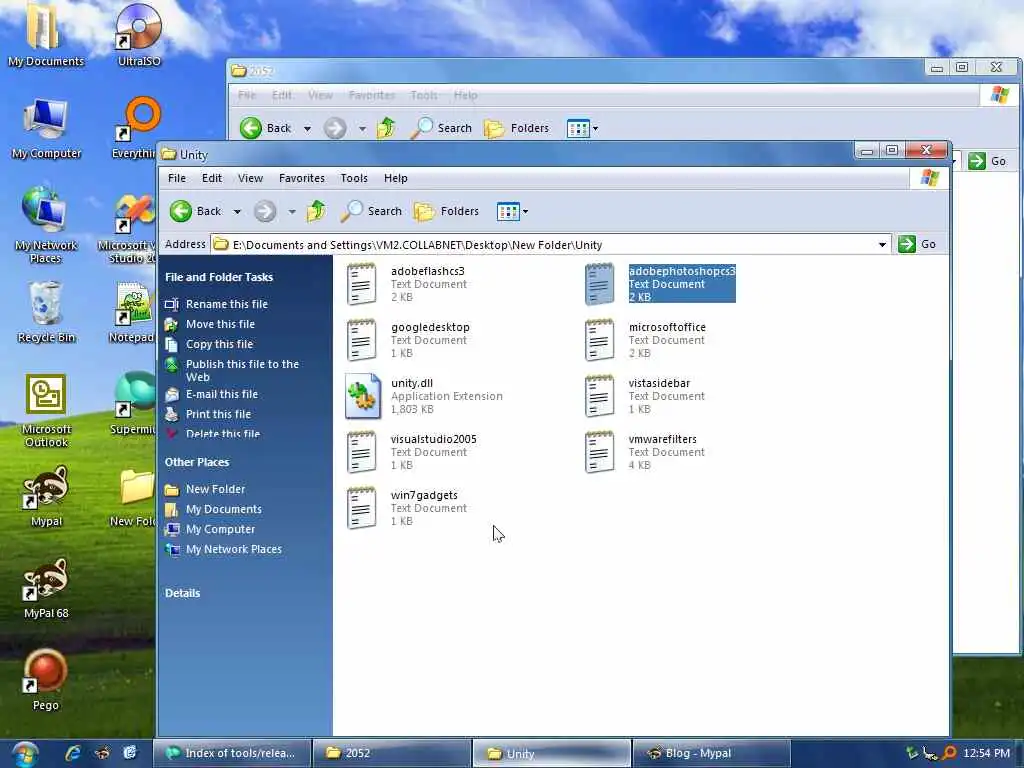
Task: Click Go button next to Unity address bar
Action: click(x=916, y=244)
